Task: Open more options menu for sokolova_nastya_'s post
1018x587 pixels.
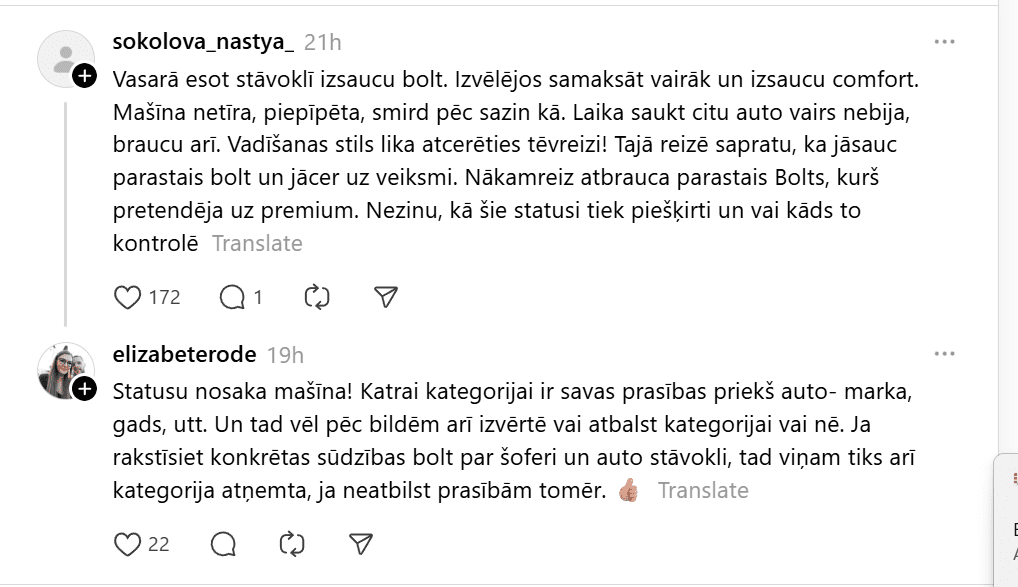Action: tap(944, 42)
